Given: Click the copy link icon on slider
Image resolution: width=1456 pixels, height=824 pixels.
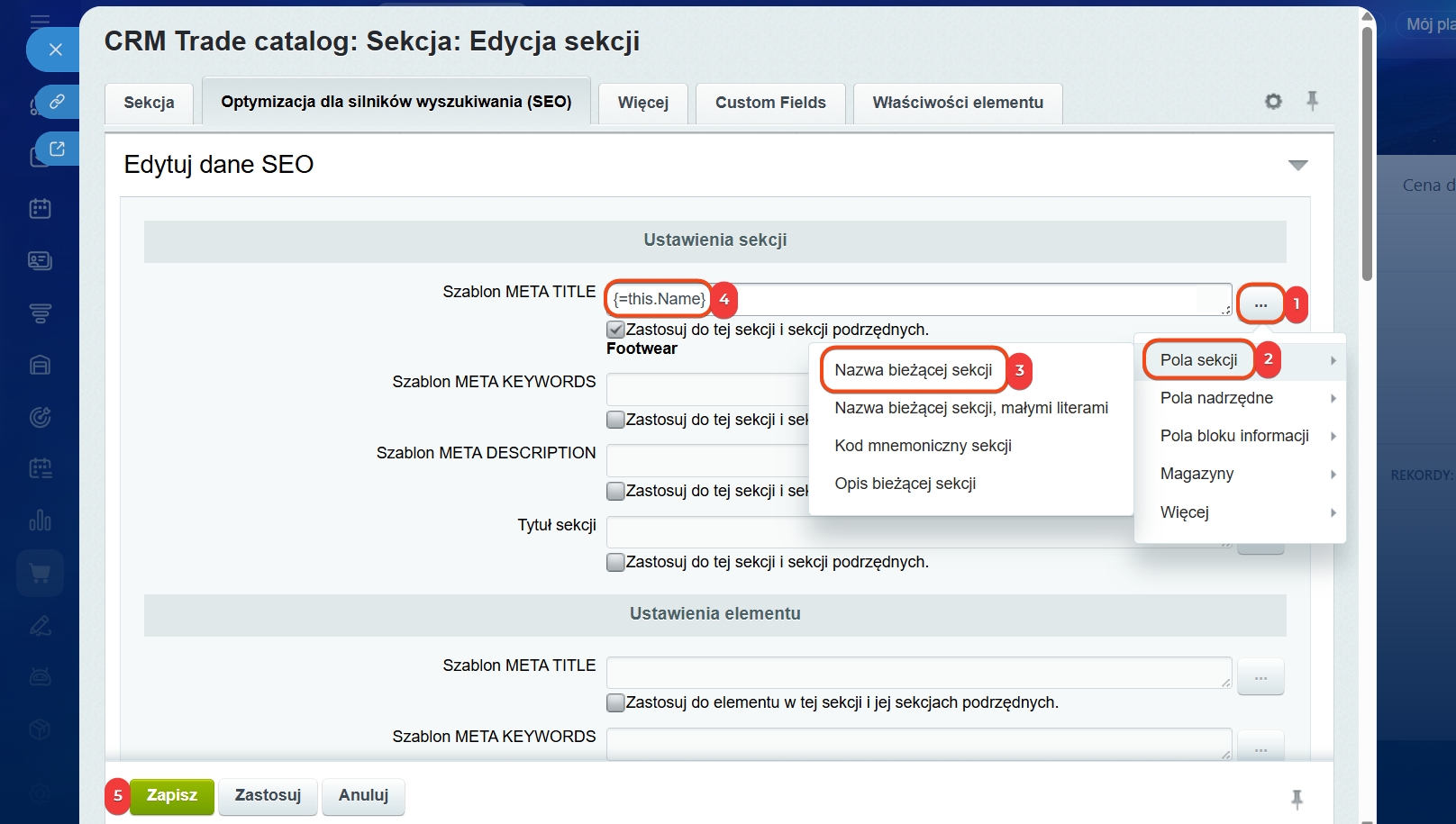Looking at the screenshot, I should point(57,102).
